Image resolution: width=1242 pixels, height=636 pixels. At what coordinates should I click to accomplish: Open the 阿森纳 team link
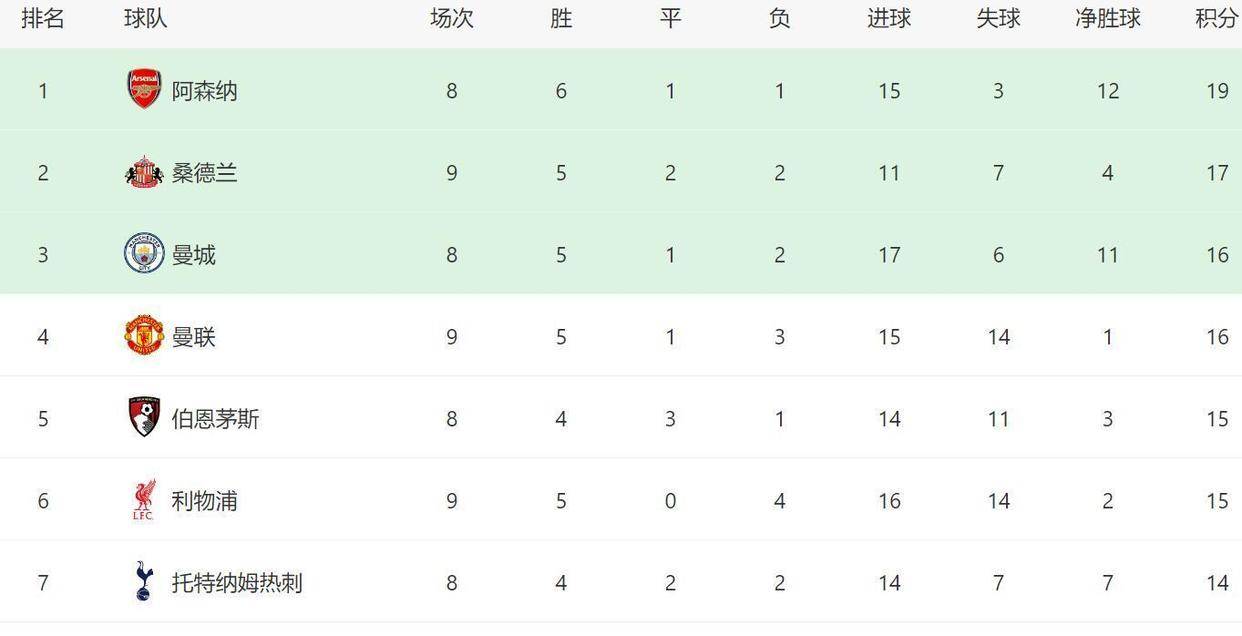pos(204,91)
